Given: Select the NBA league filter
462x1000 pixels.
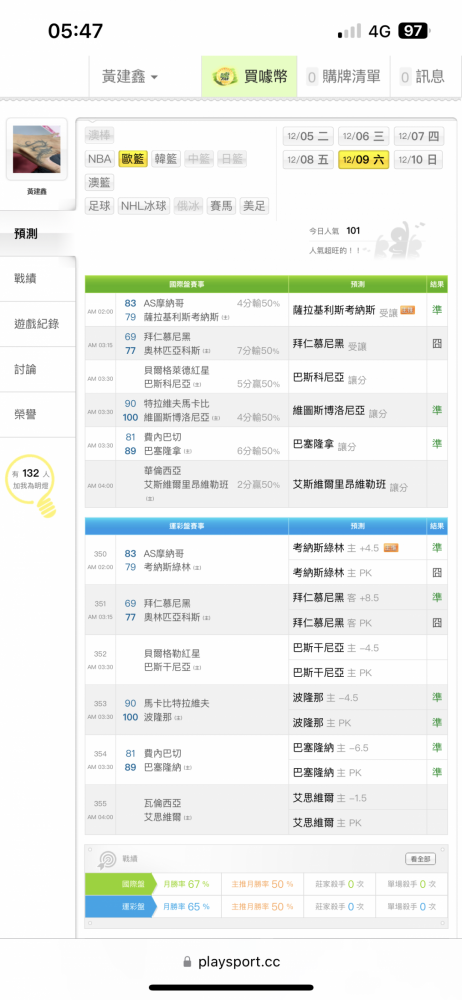Looking at the screenshot, I should click(100, 159).
